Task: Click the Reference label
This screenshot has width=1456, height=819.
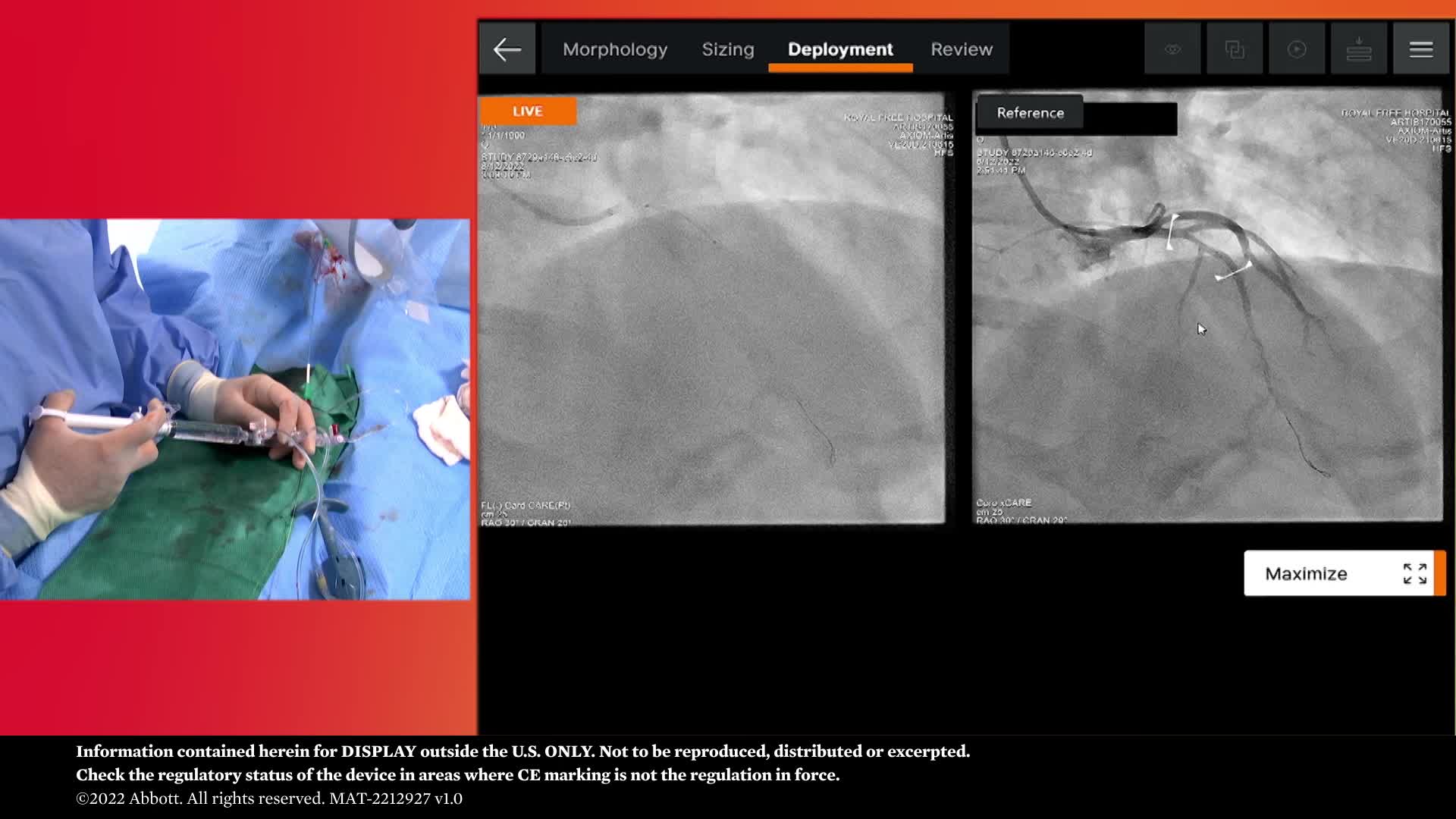Action: click(1029, 113)
